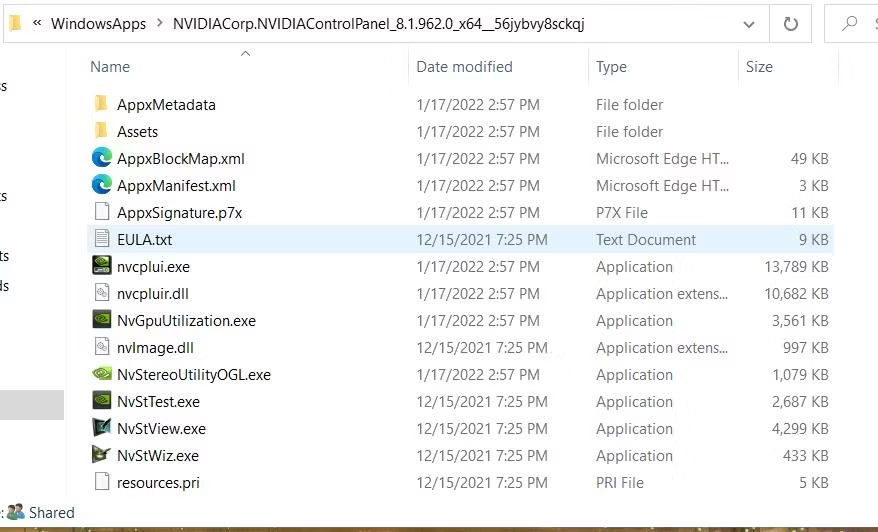Click the wizard icon for NvStWiz.exe
The height and width of the screenshot is (532, 878).
coord(101,454)
